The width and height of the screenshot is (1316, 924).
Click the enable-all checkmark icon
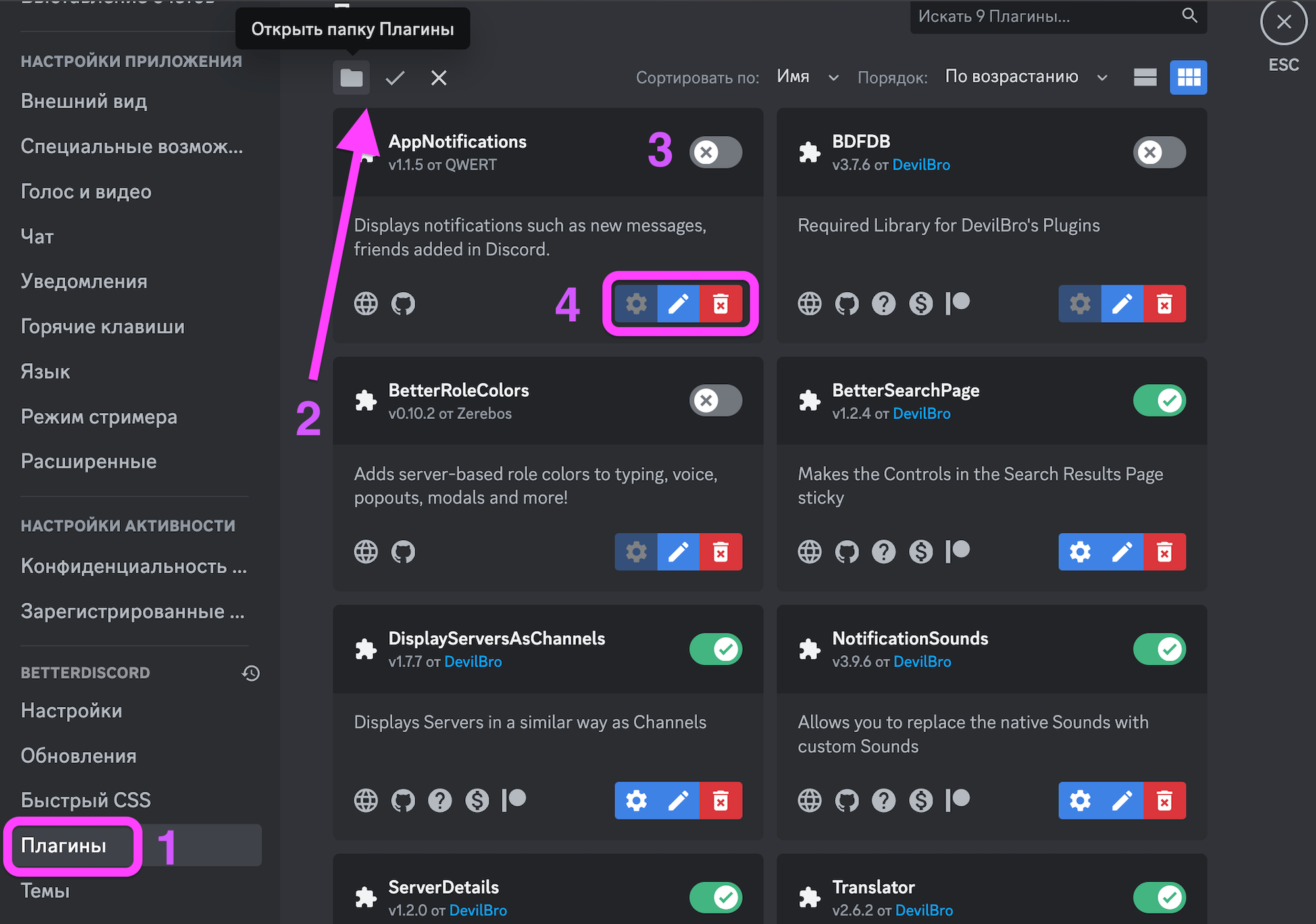(395, 78)
